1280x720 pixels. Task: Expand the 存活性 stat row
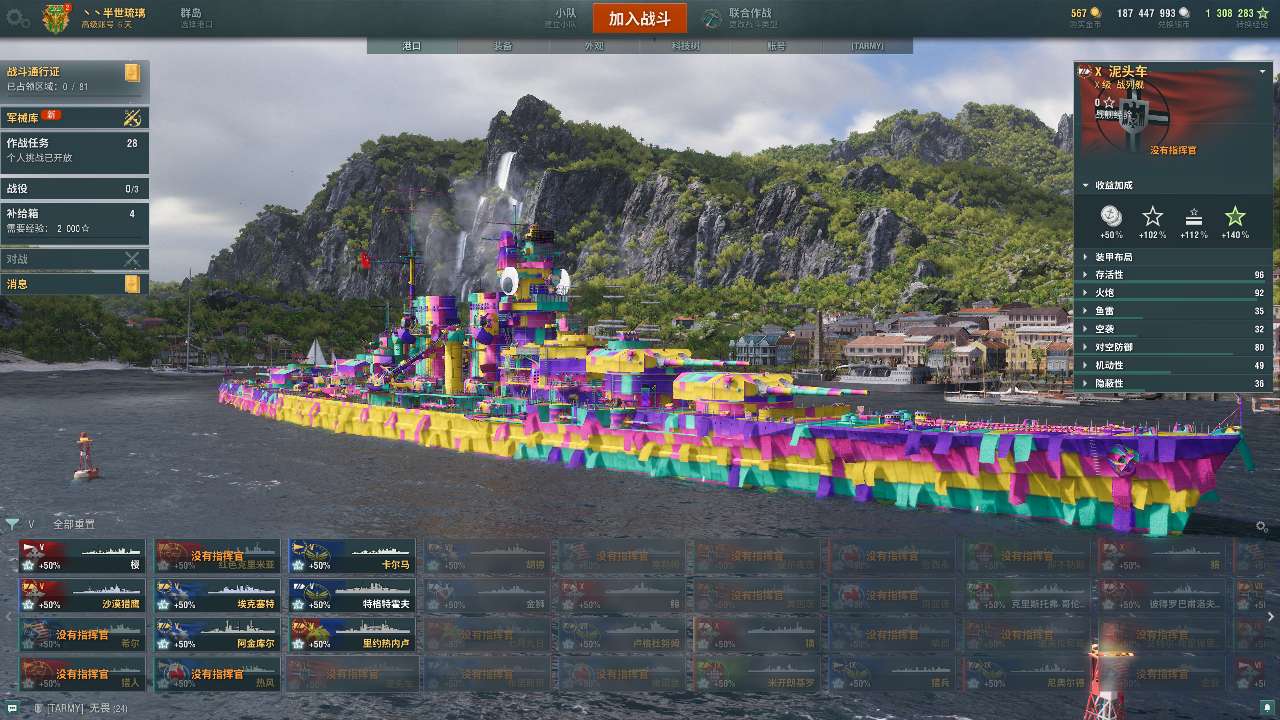tap(1175, 275)
